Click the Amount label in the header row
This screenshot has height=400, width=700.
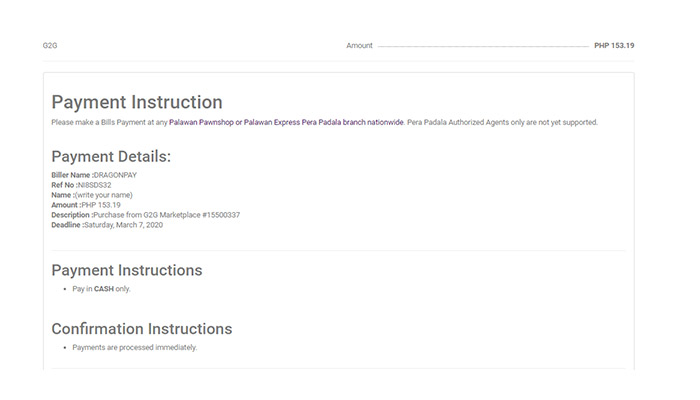359,46
